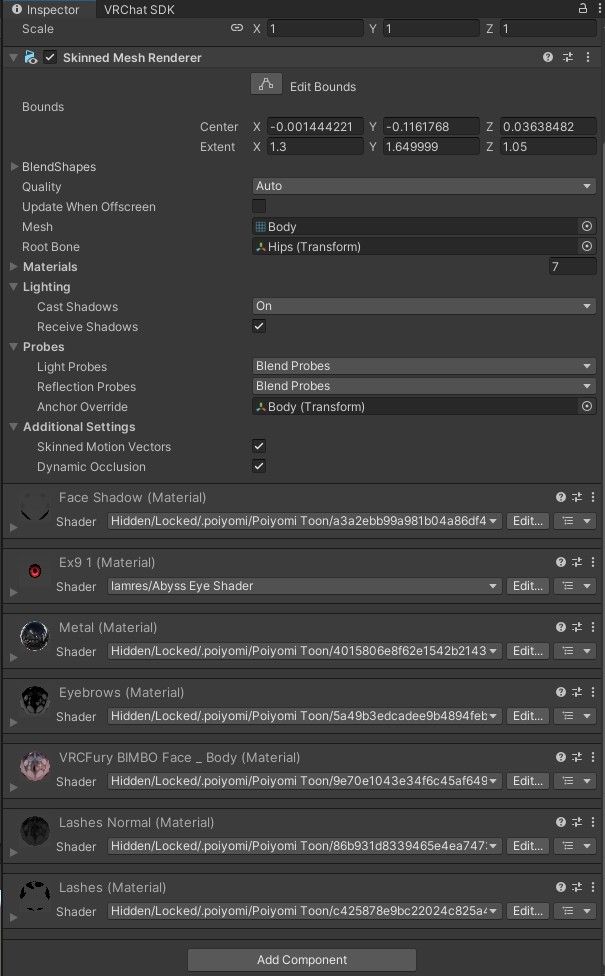Screen dimensions: 605x976
Task: Click the Ex9 1 material preview thumbnail
Action: tap(35, 571)
